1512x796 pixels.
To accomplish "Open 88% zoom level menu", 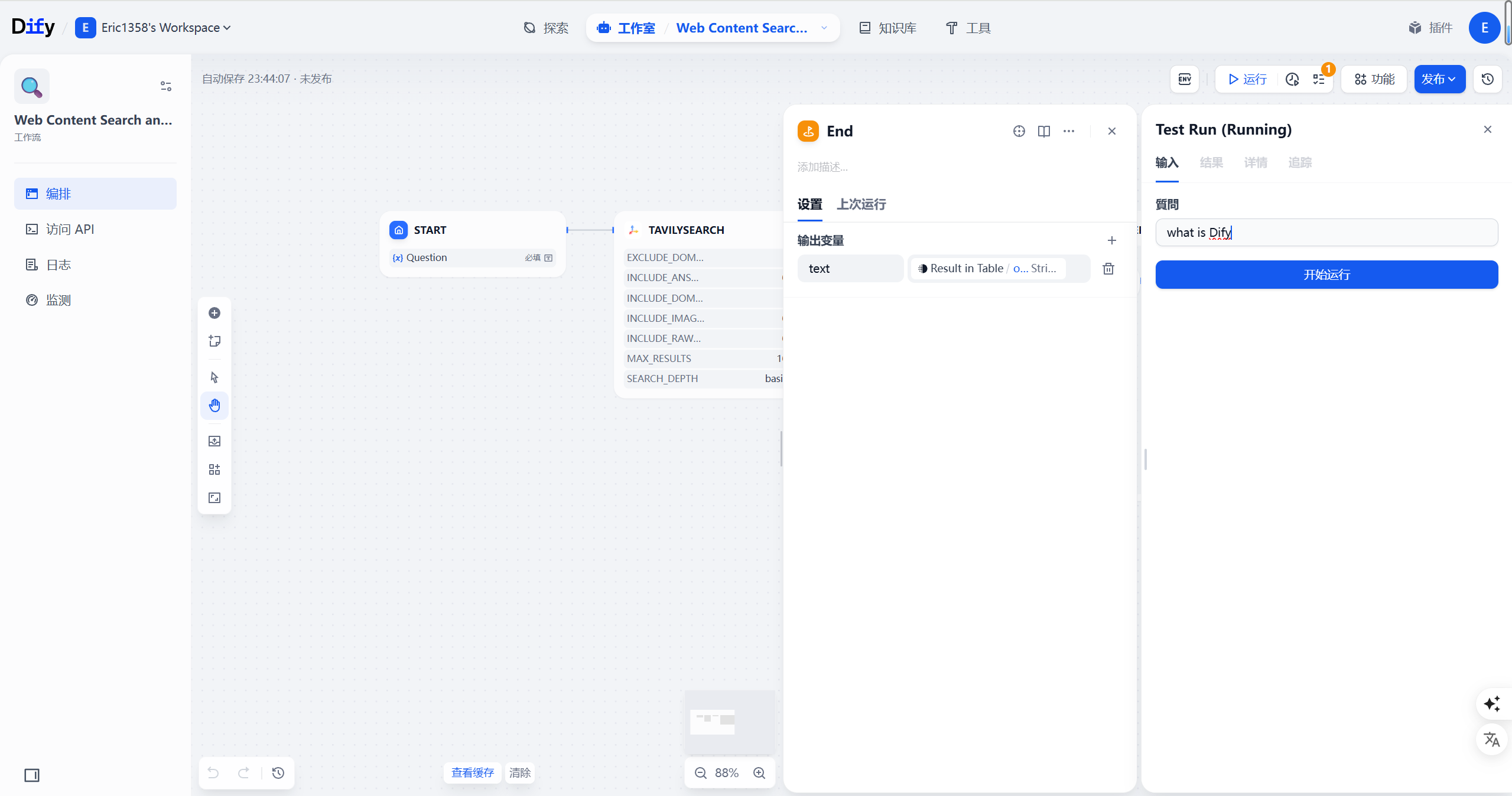I will [x=727, y=773].
